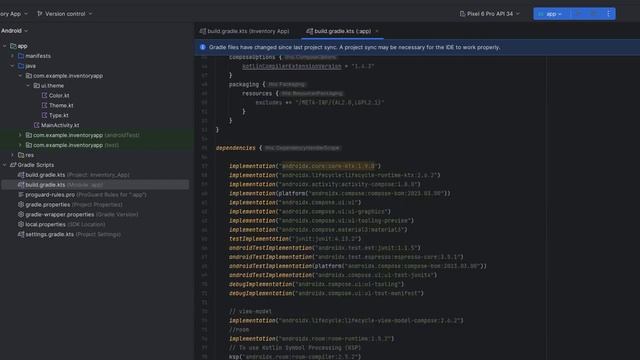Click the Color.kt file icon
640x360 pixels.
44,96
